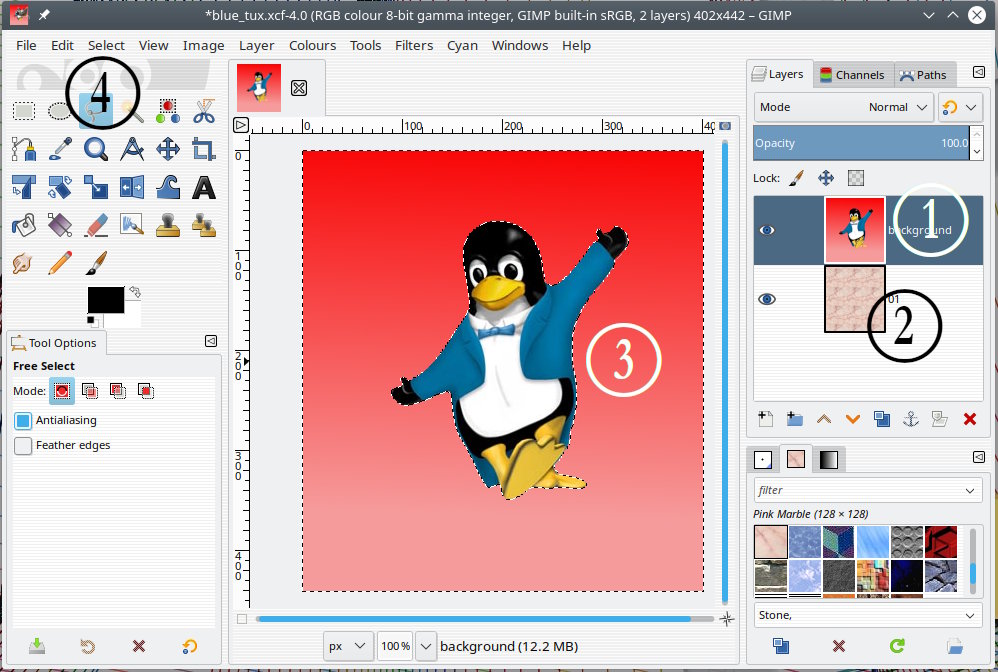Anchor the floating layer

click(911, 419)
